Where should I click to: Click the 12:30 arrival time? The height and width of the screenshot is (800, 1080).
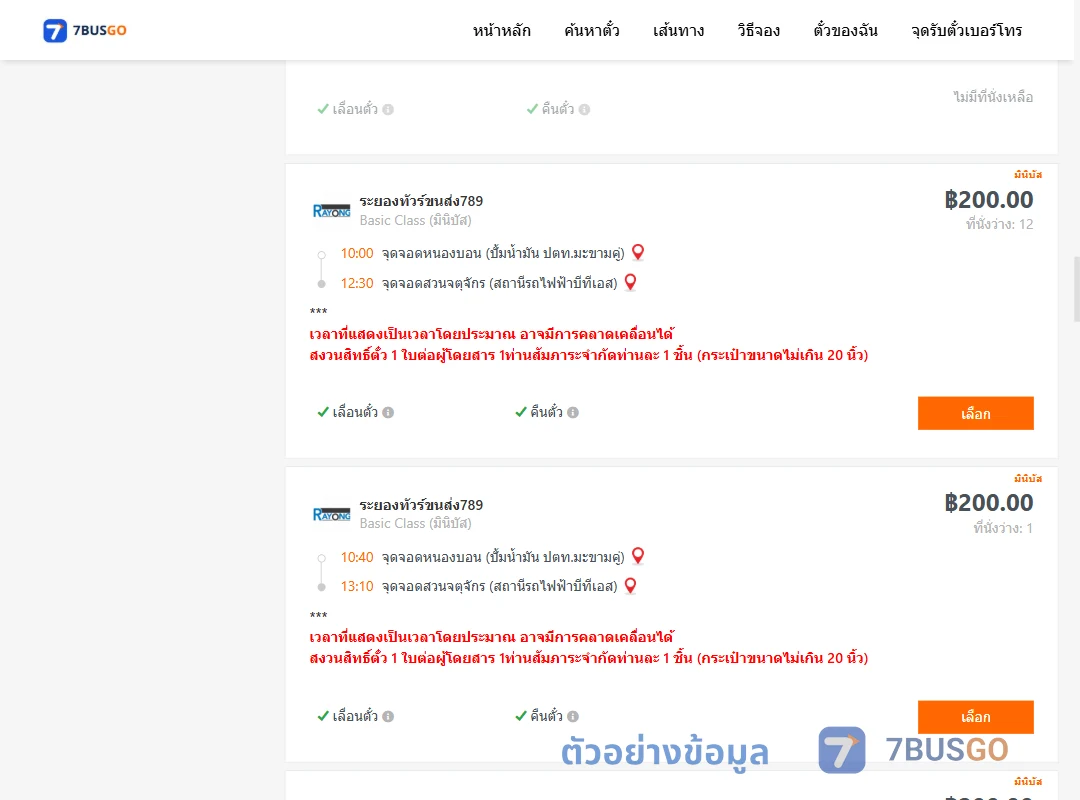(x=357, y=283)
